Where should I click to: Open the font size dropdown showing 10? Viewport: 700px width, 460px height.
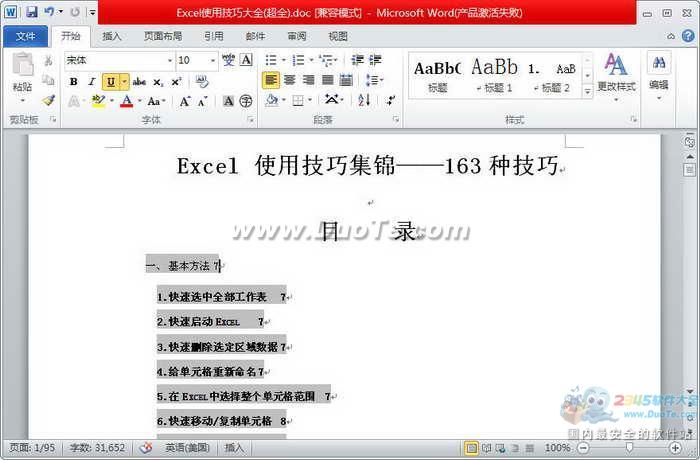tap(212, 60)
